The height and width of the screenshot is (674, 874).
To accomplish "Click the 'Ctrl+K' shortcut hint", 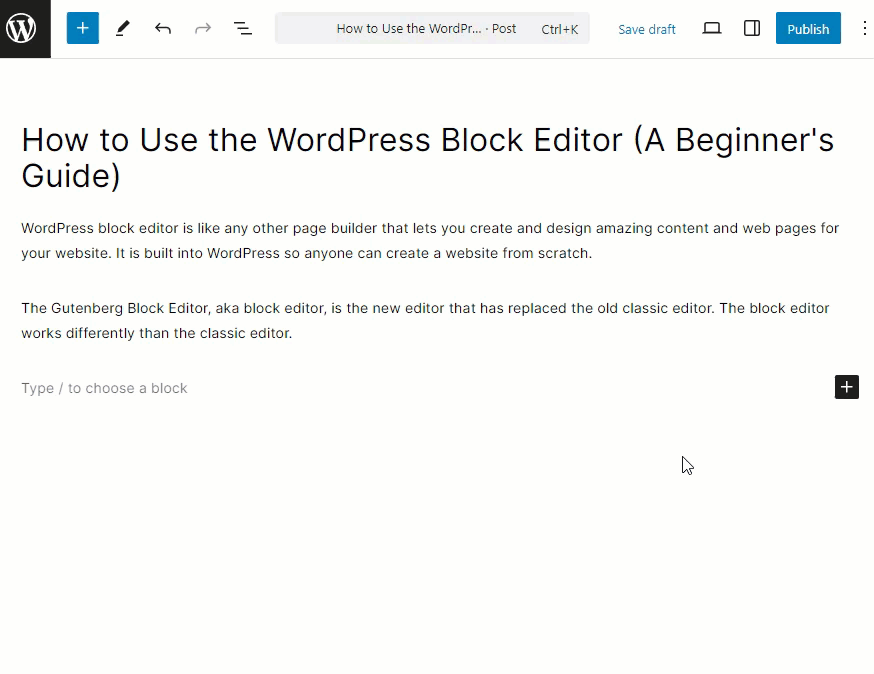I will point(560,29).
